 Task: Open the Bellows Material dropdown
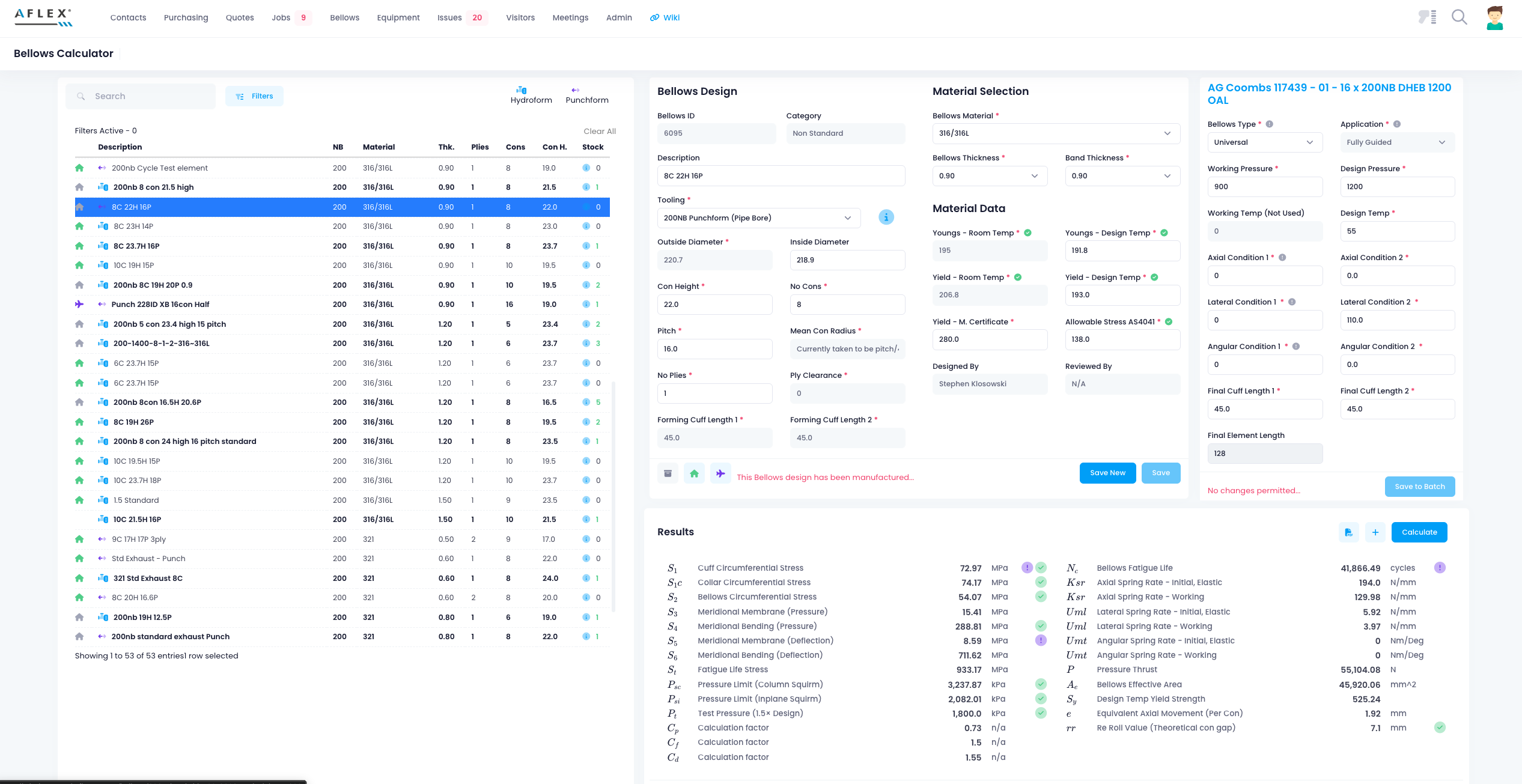[x=1056, y=133]
